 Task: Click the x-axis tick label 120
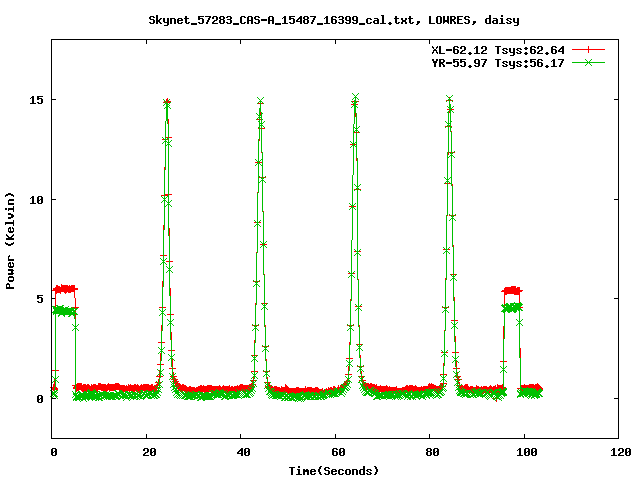point(621,452)
